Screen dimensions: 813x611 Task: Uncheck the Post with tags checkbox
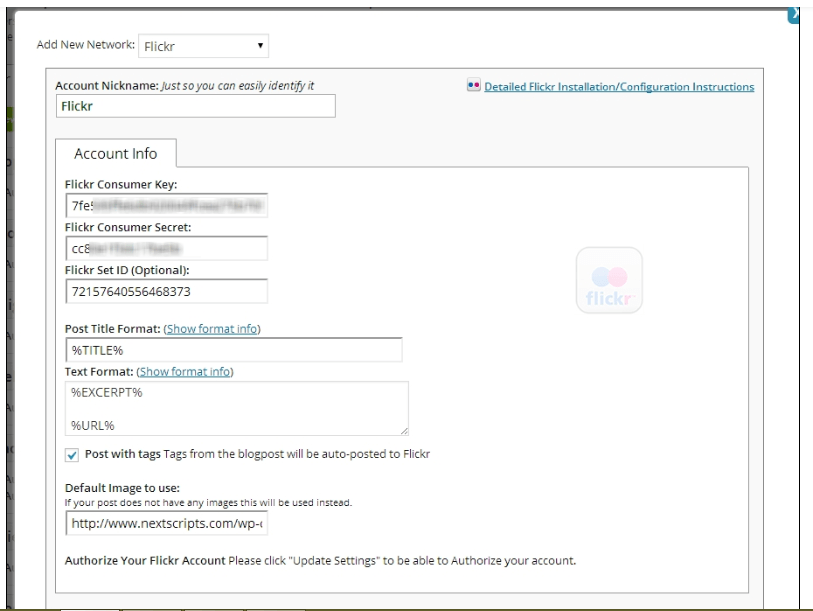(72, 455)
